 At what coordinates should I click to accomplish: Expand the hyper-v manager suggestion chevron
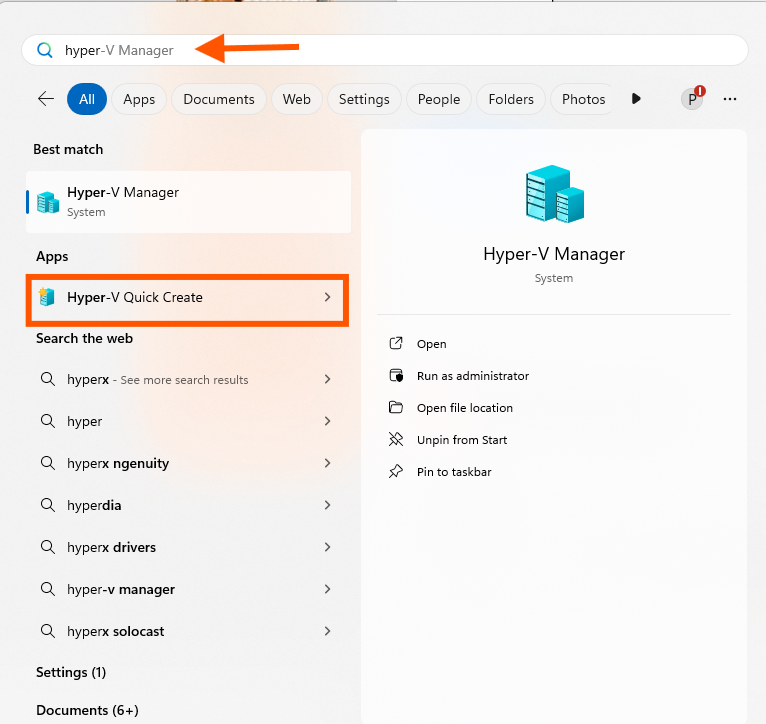[x=327, y=589]
